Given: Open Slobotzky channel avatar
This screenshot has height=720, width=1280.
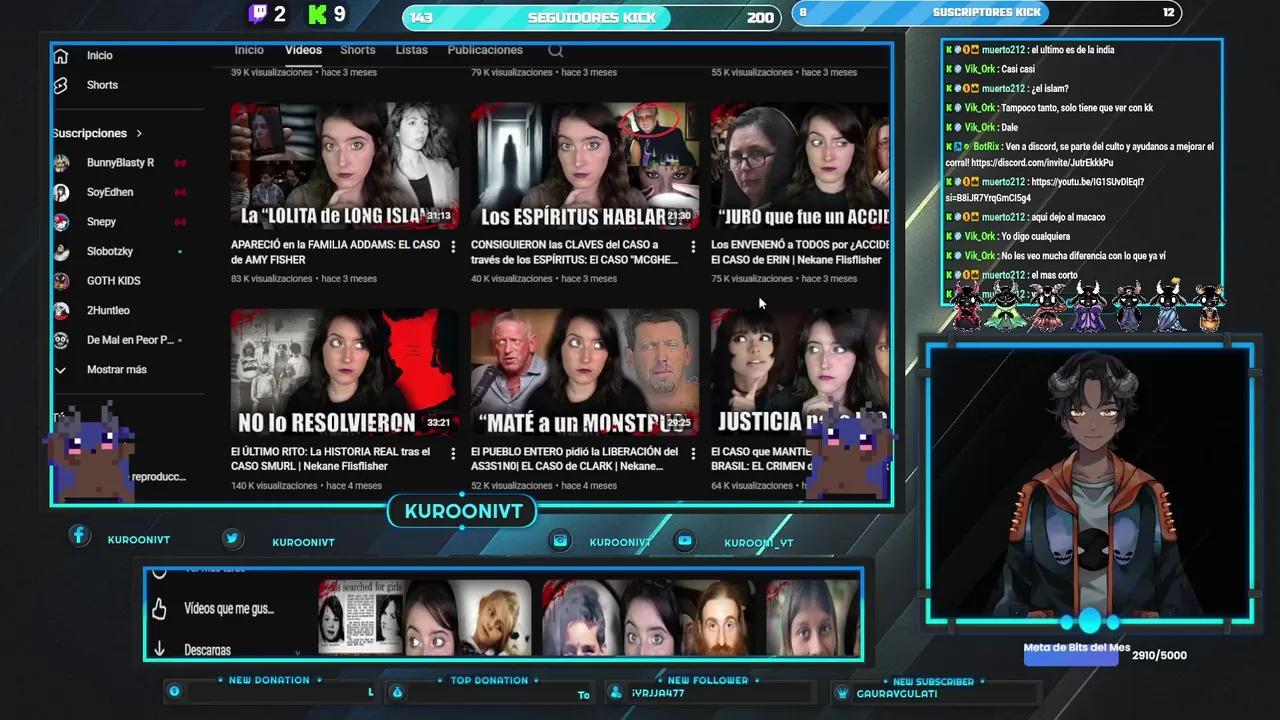Looking at the screenshot, I should pyautogui.click(x=62, y=251).
